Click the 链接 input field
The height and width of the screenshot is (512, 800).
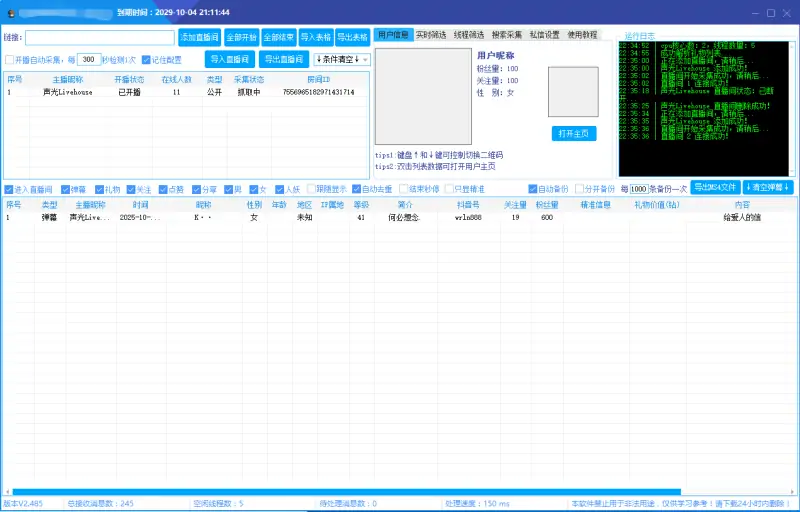tap(99, 37)
